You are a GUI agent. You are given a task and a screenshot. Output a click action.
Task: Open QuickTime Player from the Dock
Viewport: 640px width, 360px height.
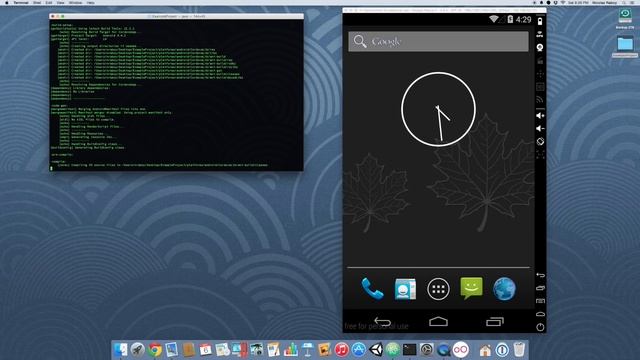point(443,350)
